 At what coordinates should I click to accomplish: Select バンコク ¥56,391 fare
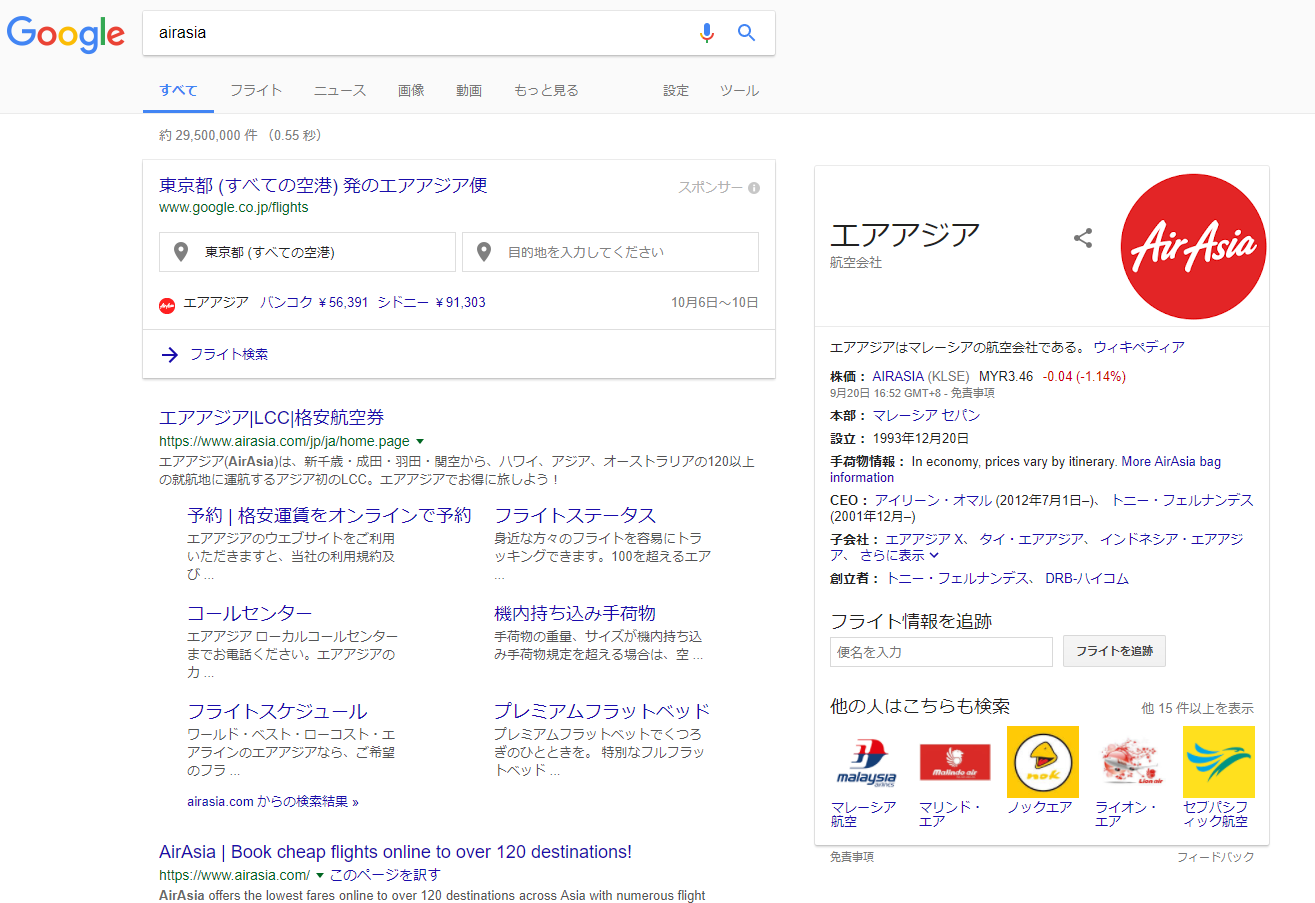point(315,302)
